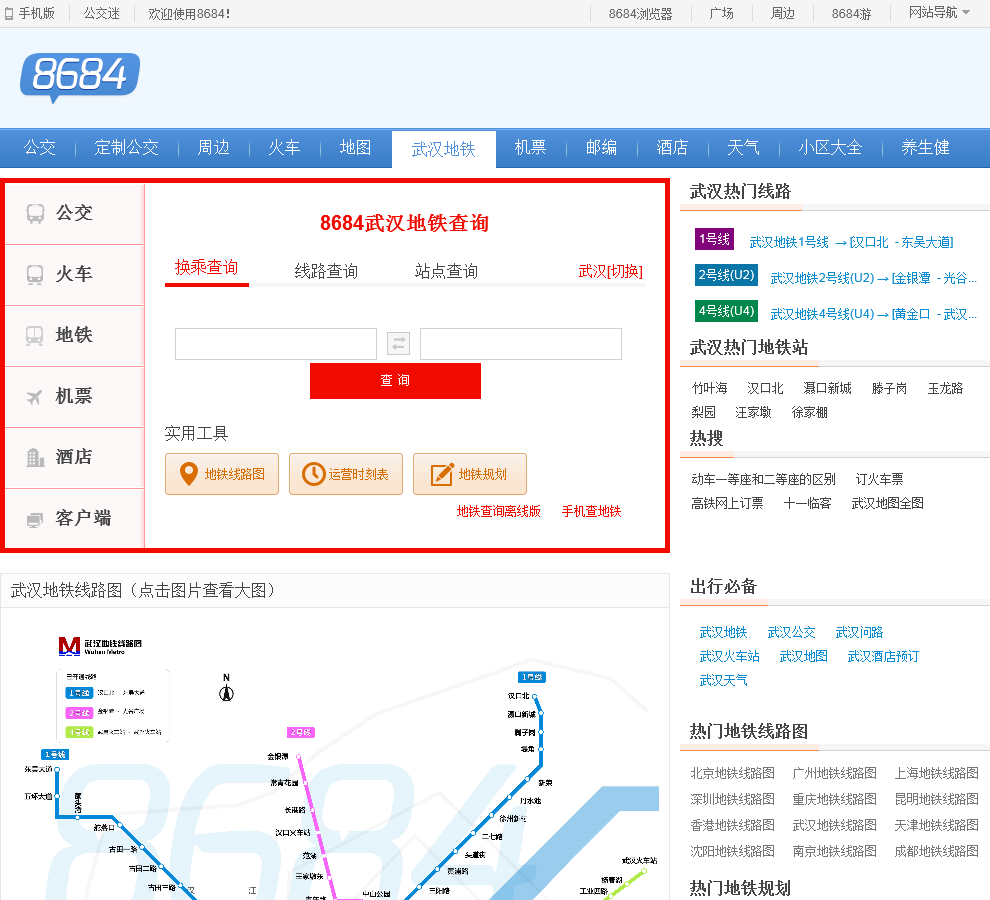Open 火车 in the blue navigation bar
This screenshot has width=990, height=900.
284,148
